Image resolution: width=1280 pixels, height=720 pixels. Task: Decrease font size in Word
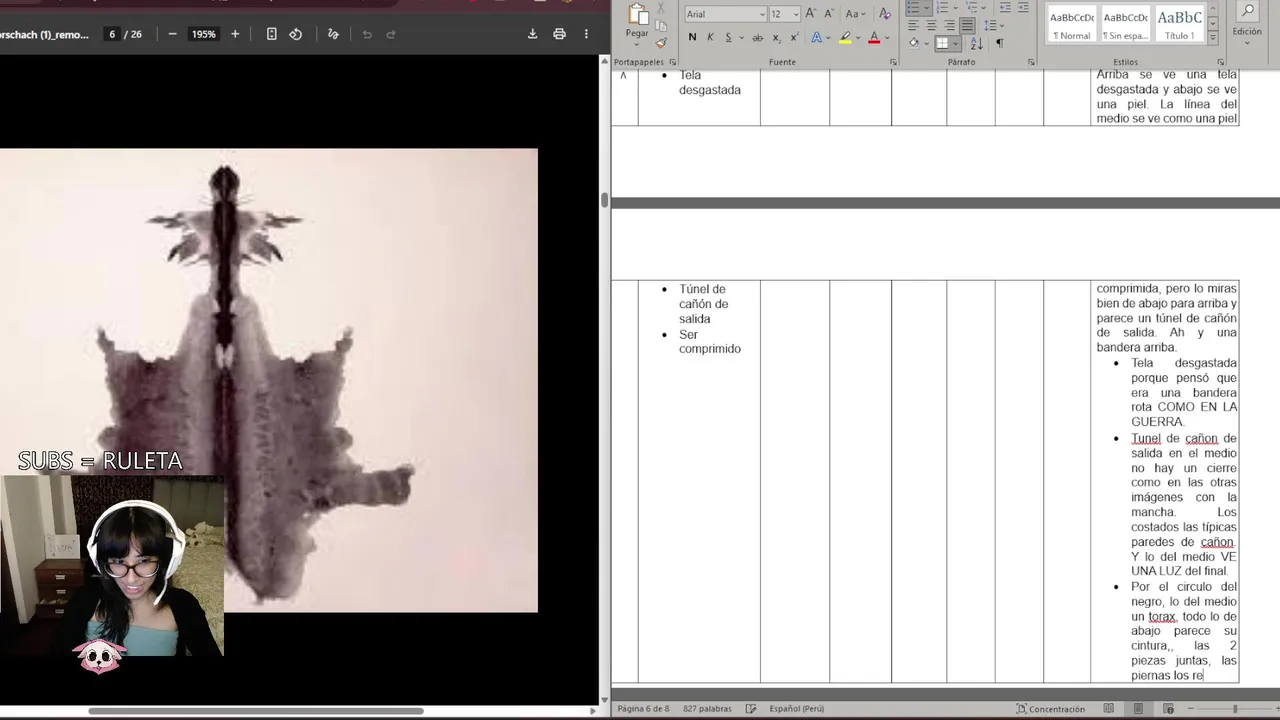(x=828, y=14)
